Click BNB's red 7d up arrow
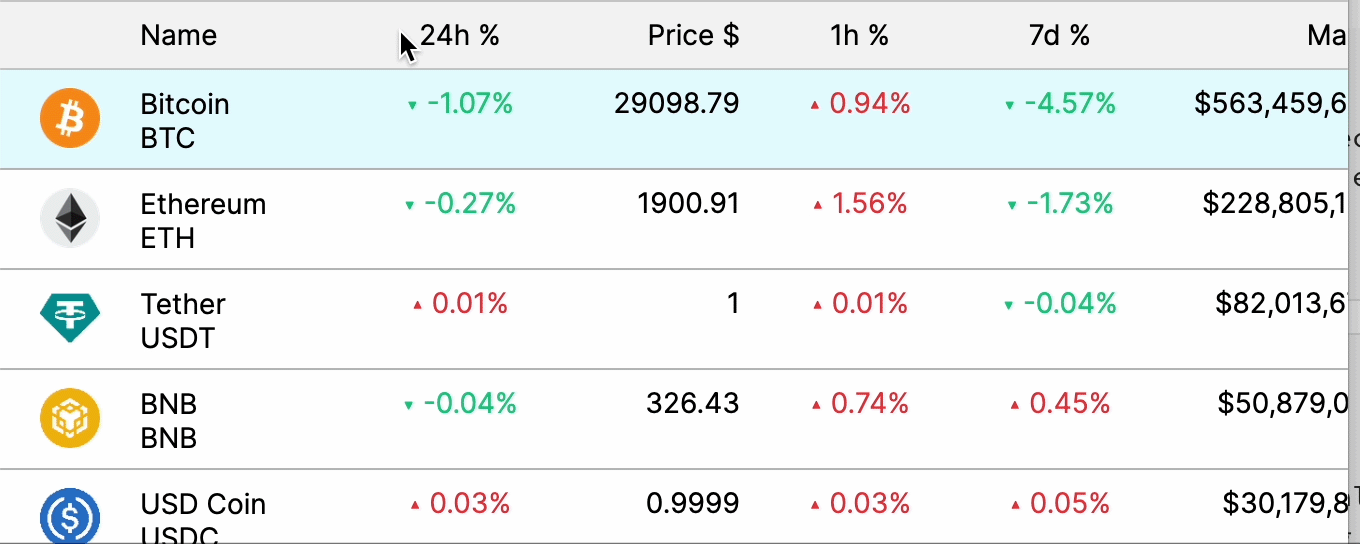1360x544 pixels. pos(1015,405)
